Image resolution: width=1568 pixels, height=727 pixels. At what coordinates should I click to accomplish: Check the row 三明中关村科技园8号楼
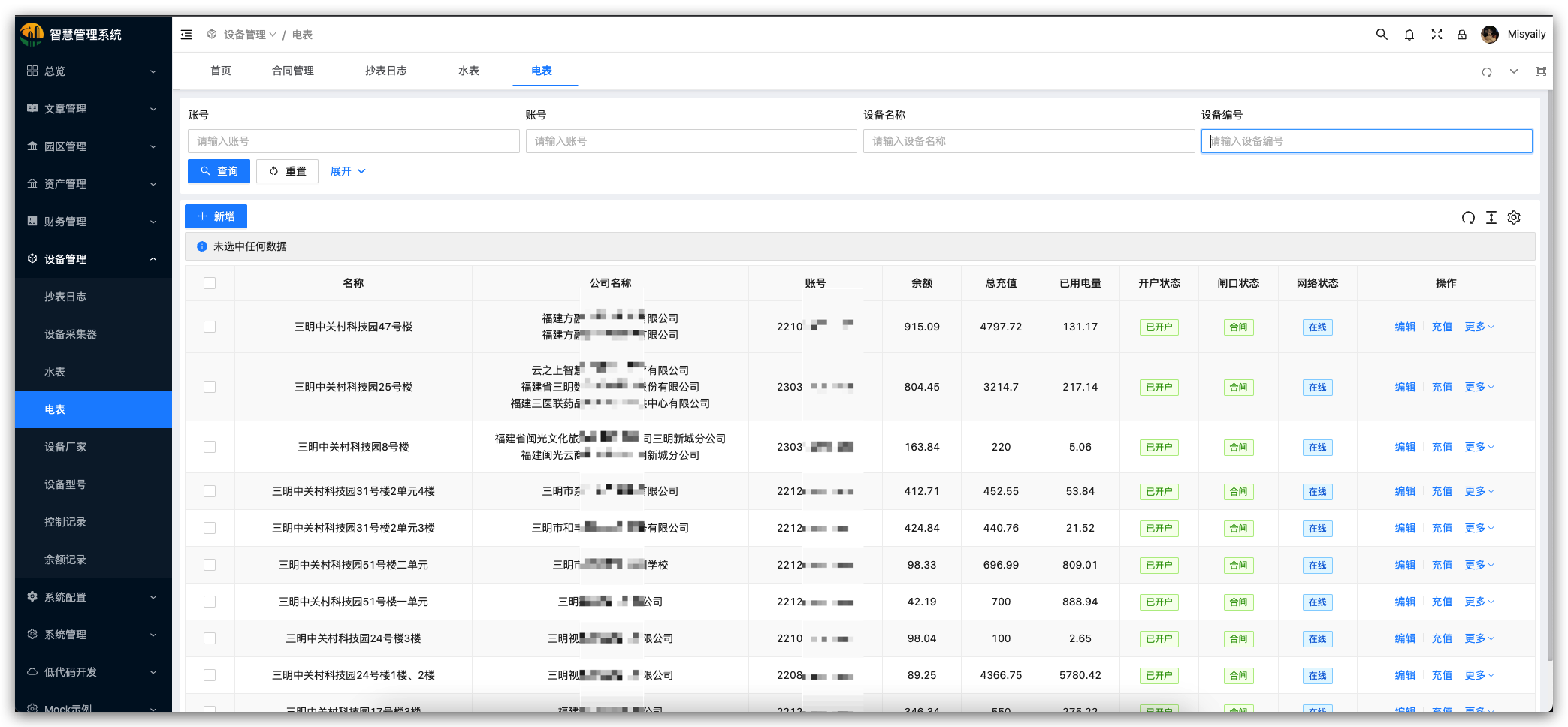(x=210, y=447)
